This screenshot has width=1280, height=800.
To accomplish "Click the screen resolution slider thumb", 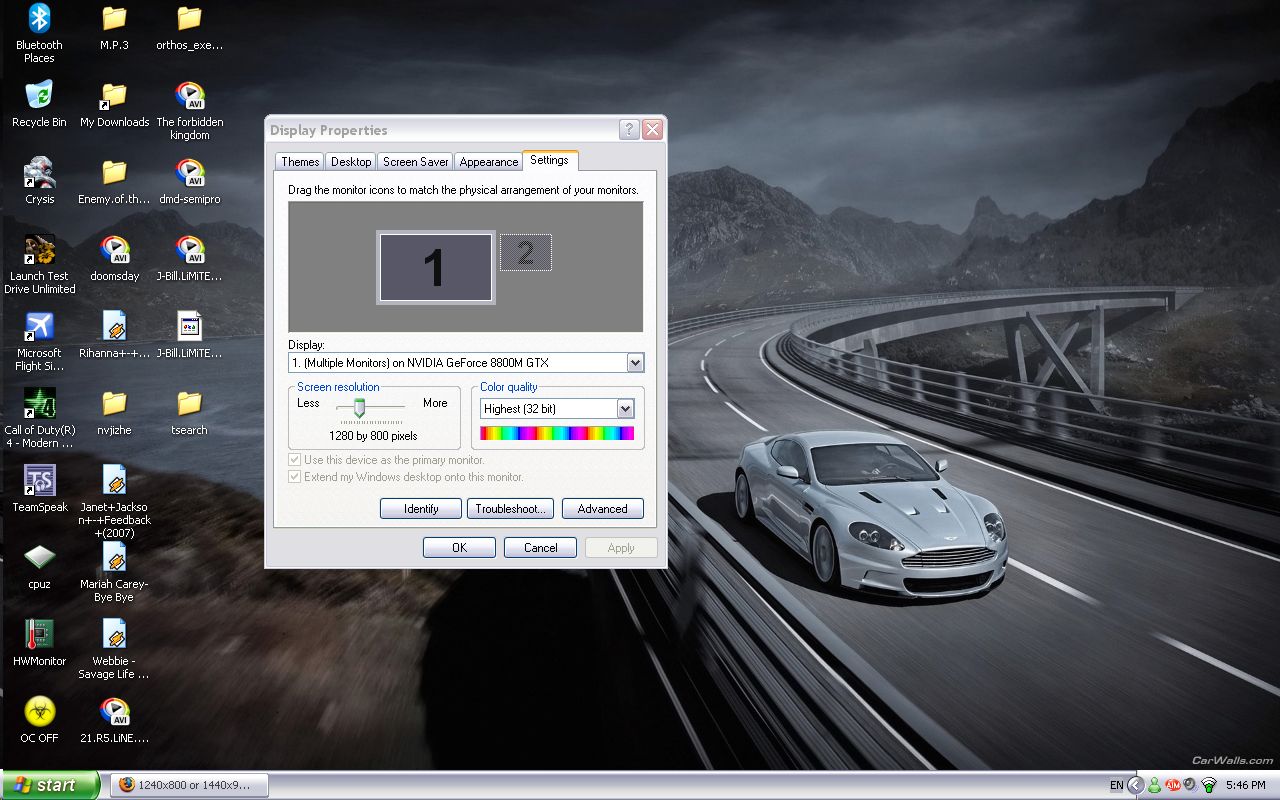I will pyautogui.click(x=359, y=407).
